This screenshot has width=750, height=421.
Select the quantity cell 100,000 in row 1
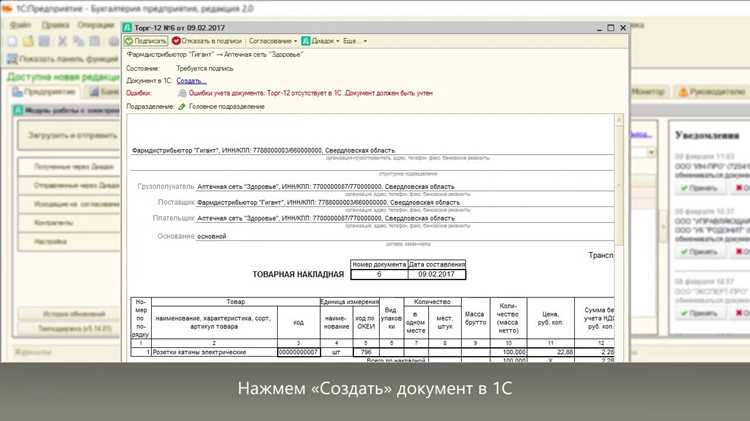(x=508, y=352)
